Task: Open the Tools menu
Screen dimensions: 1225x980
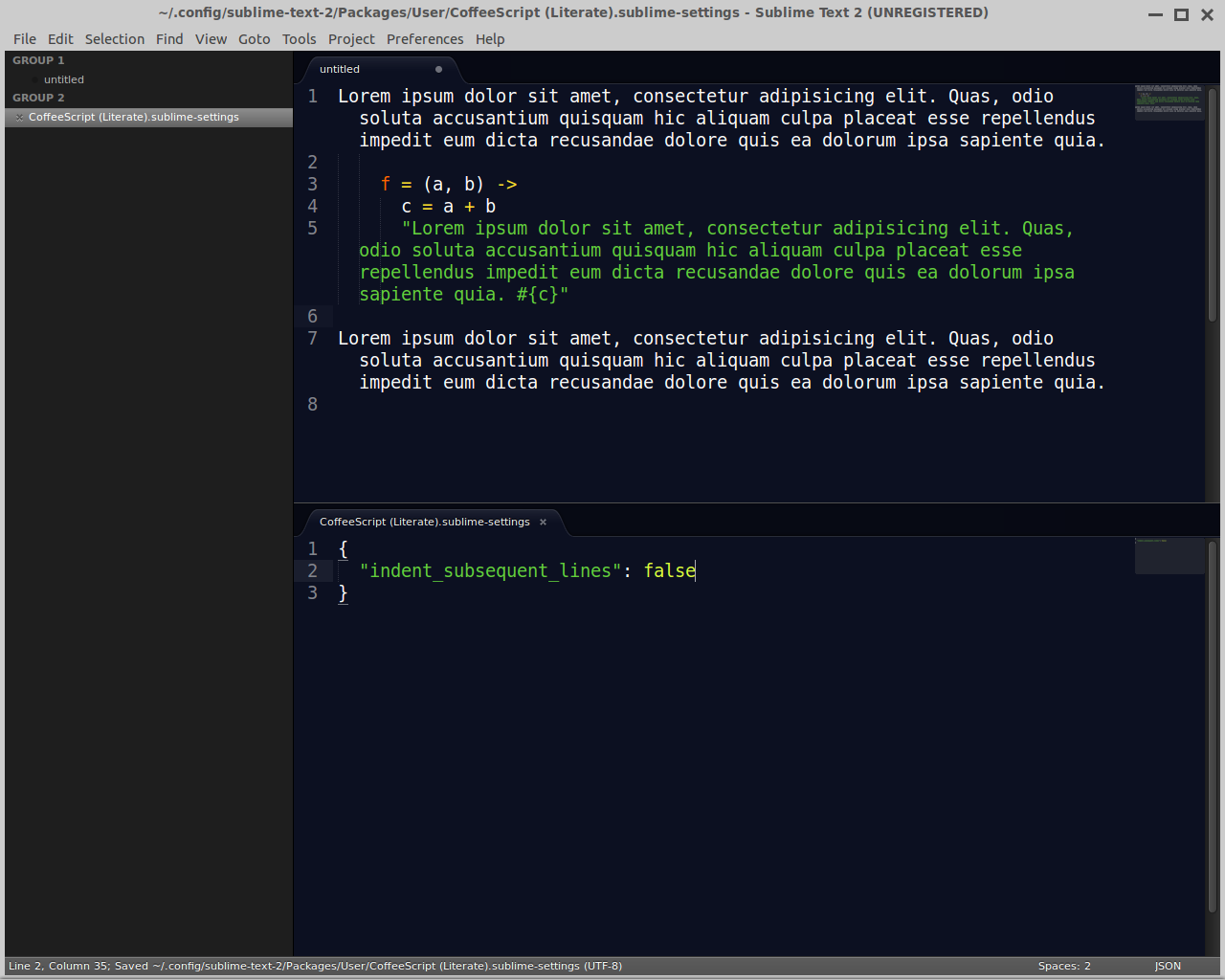Action: [299, 39]
